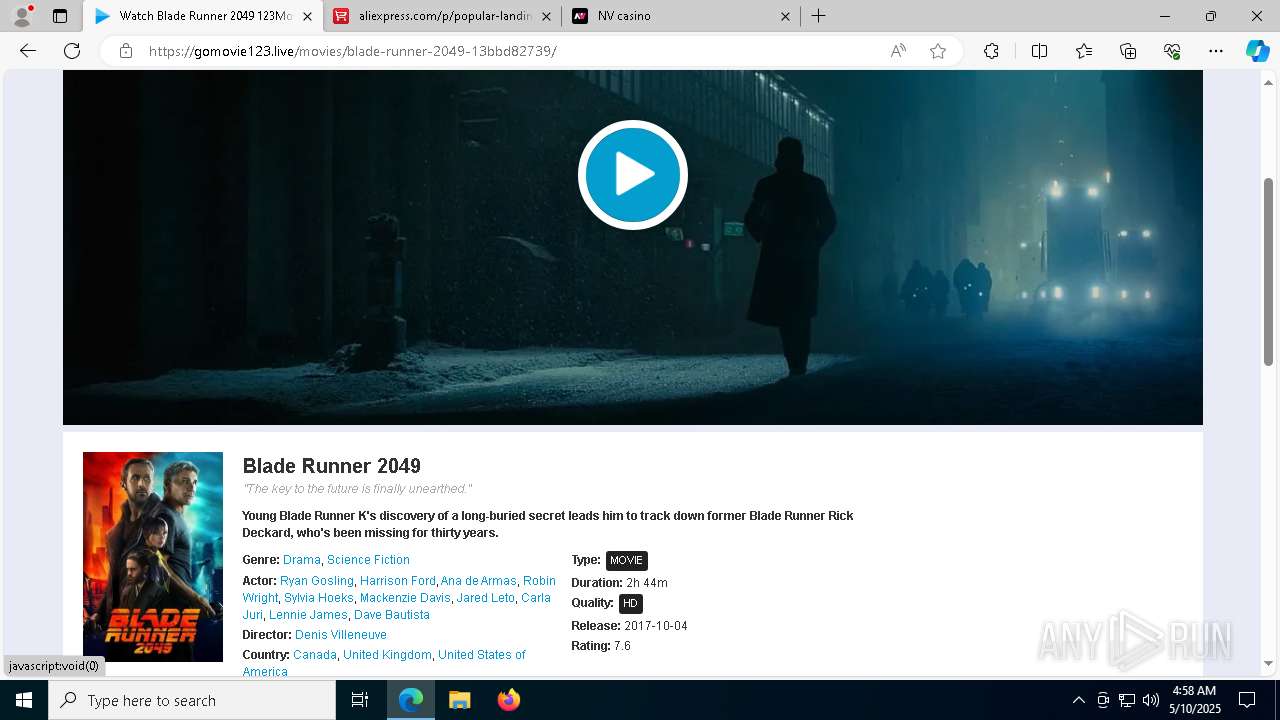Enable split screen view
1280x720 pixels.
(x=1039, y=51)
